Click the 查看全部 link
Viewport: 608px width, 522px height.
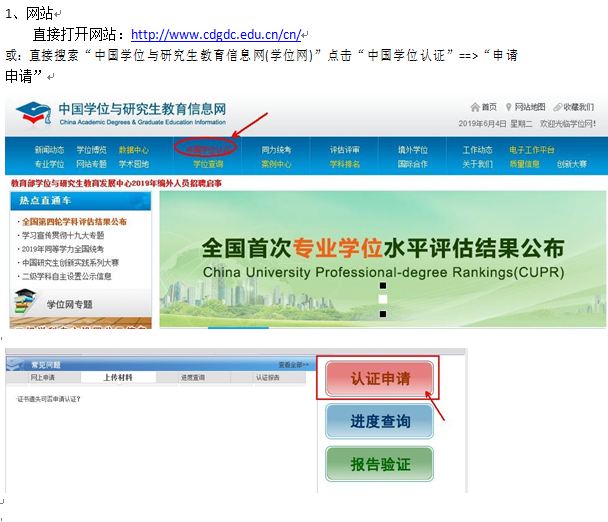tap(293, 365)
